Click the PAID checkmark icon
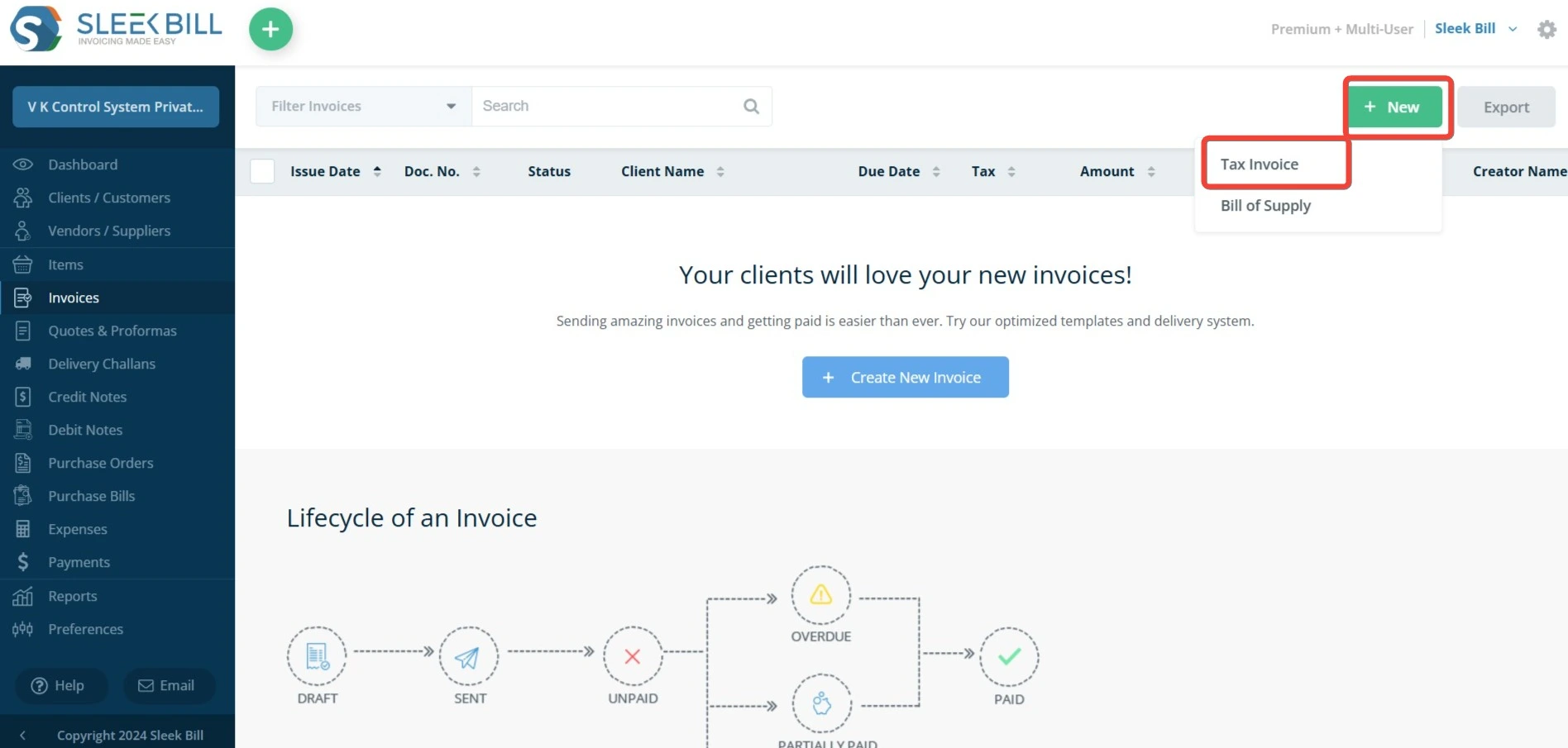The image size is (1568, 748). (1009, 656)
